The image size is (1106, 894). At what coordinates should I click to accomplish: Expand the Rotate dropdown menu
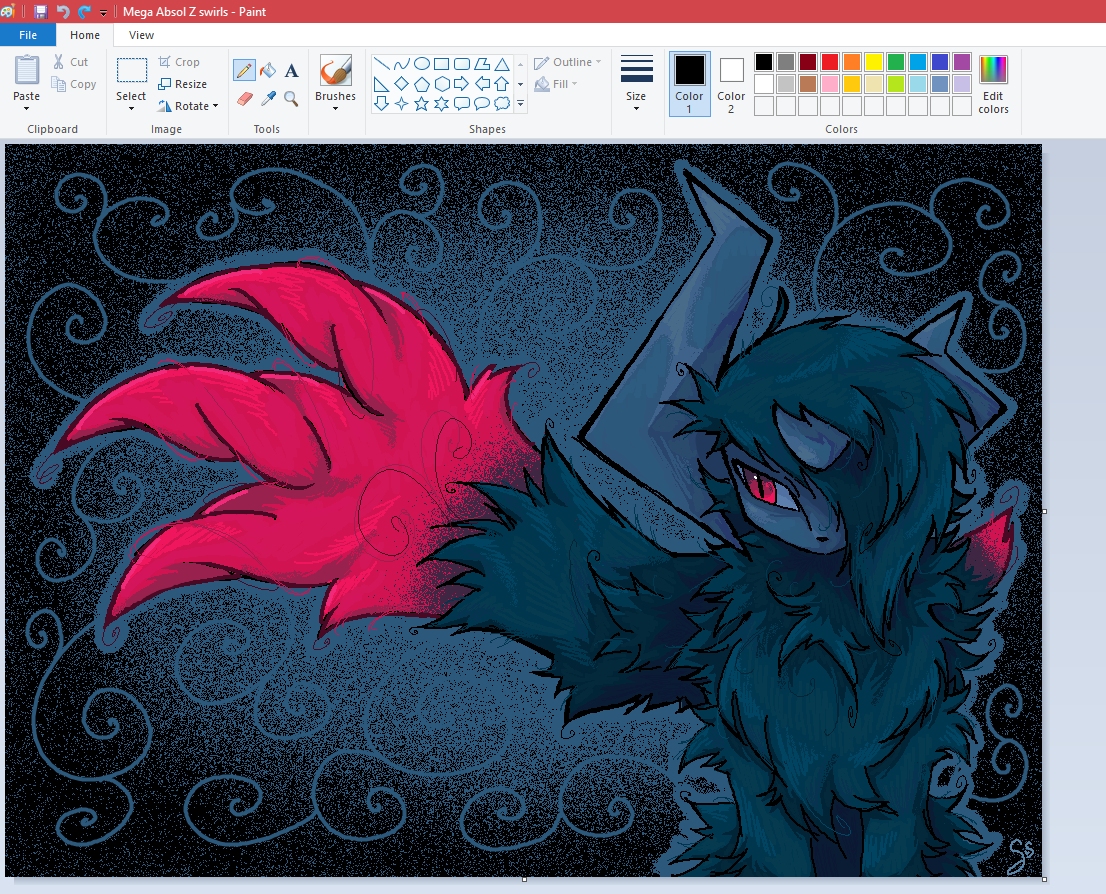[189, 106]
